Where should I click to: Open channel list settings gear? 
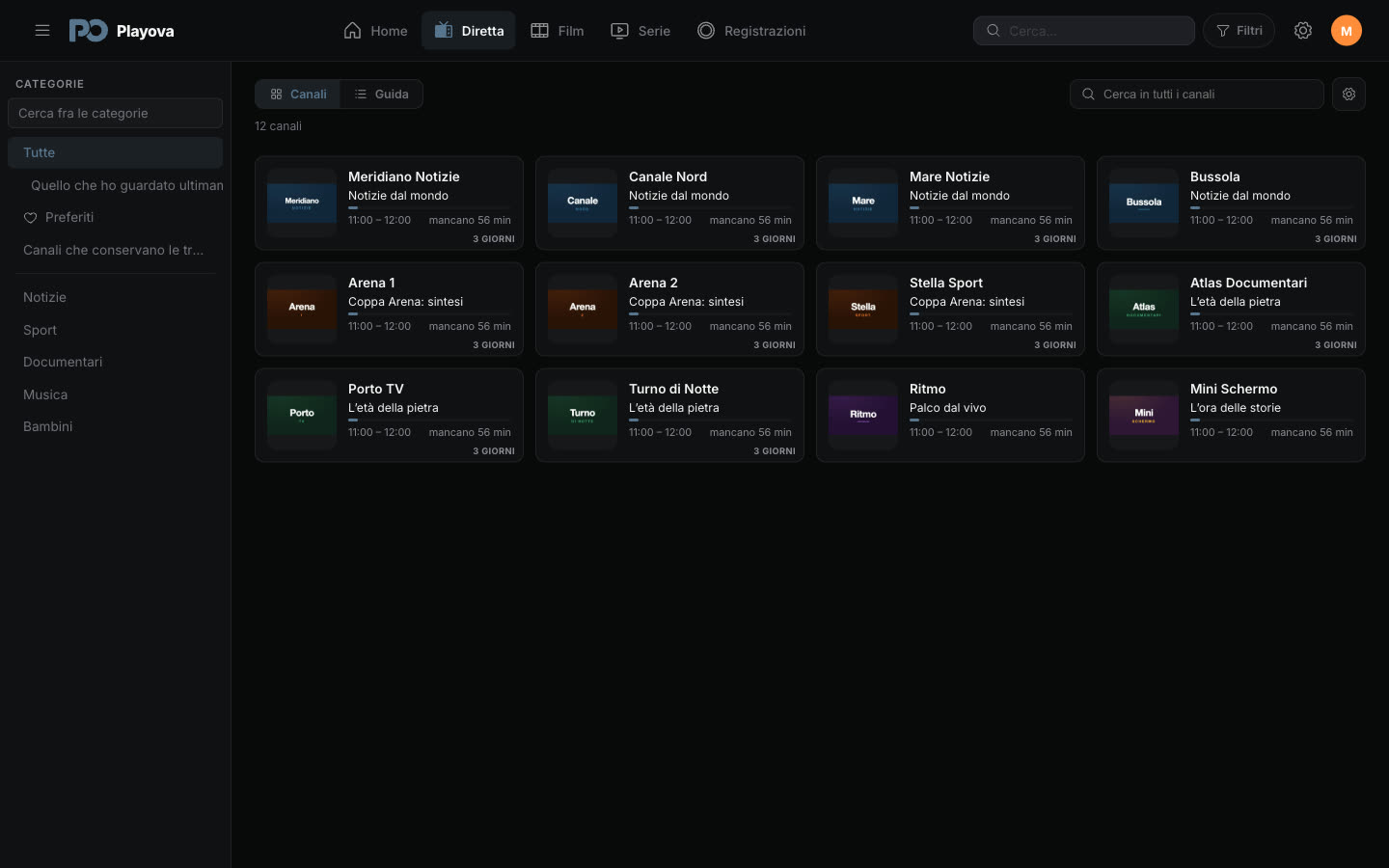click(1348, 95)
